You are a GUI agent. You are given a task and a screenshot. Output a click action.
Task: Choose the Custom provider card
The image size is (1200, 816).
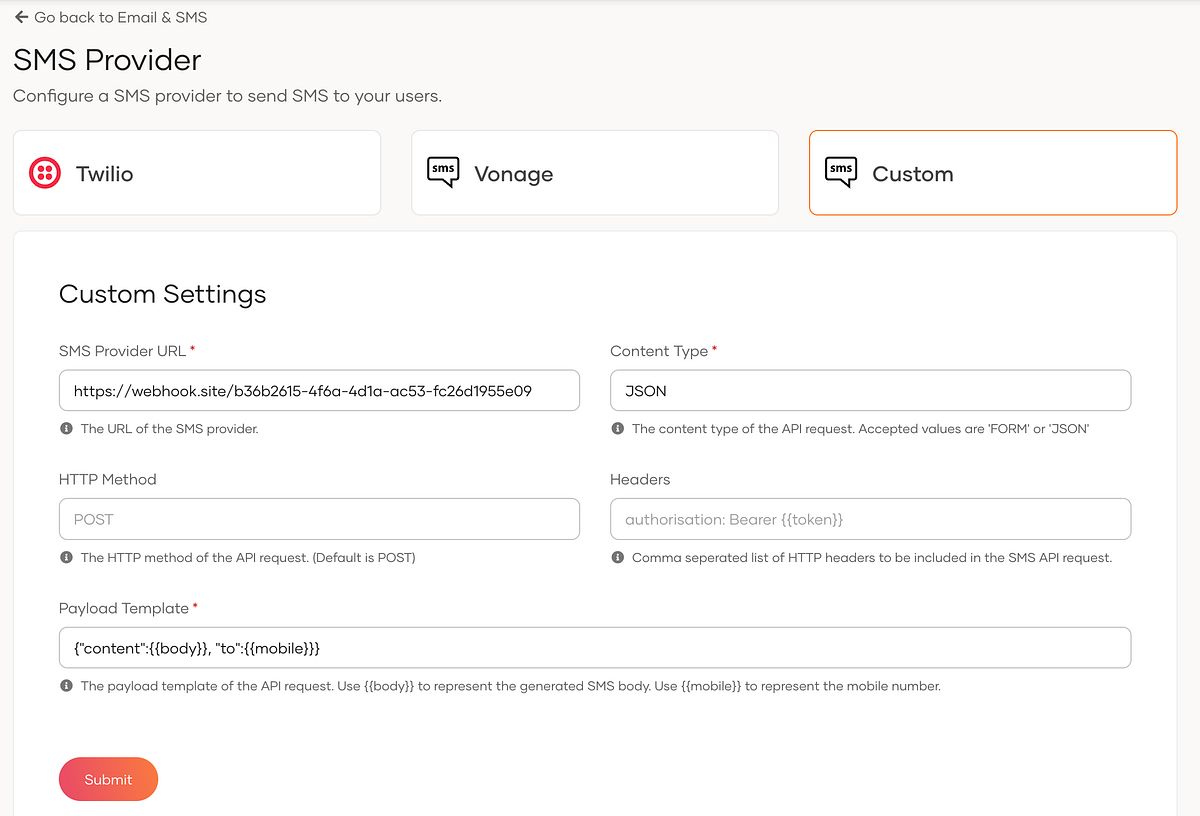click(x=992, y=173)
